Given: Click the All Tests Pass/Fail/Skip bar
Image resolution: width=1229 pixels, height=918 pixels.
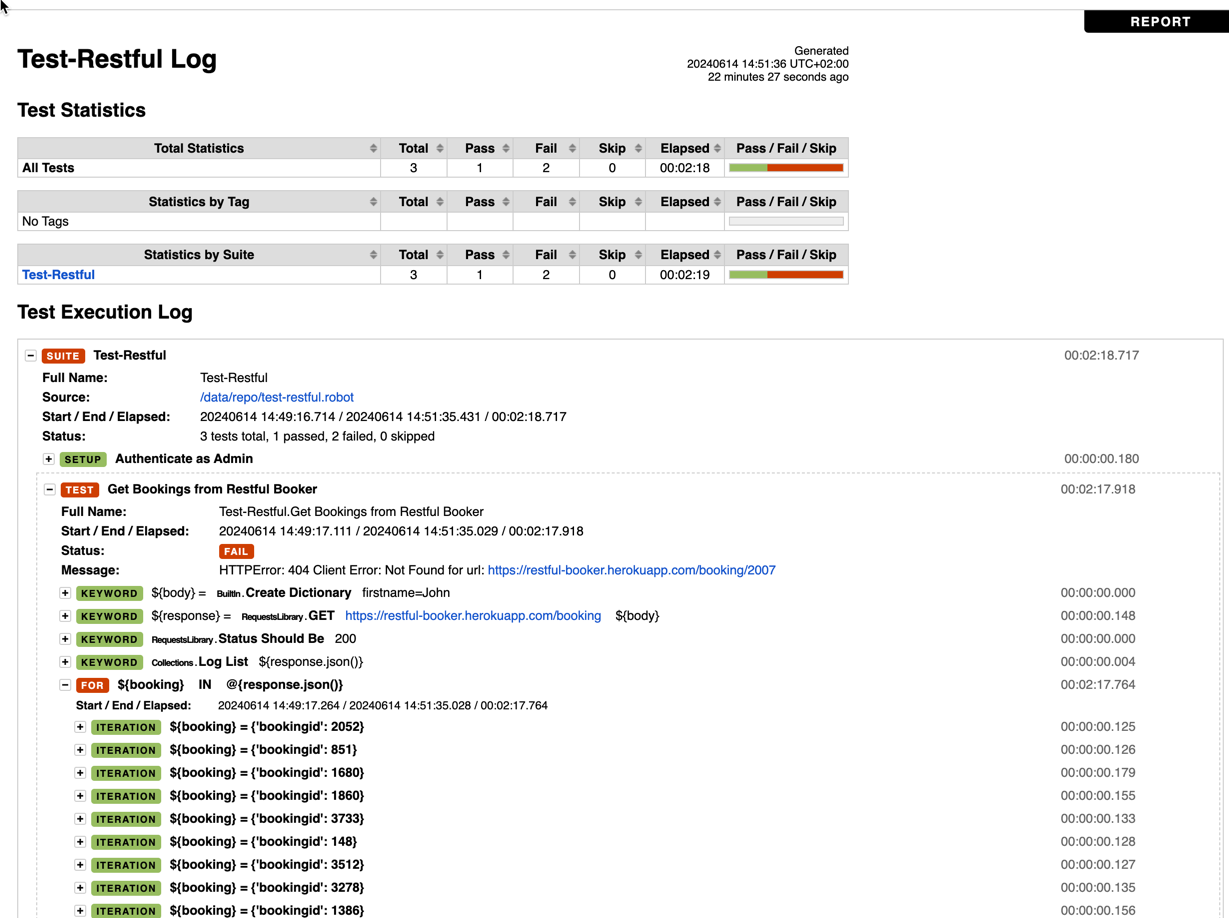Looking at the screenshot, I should pos(786,167).
